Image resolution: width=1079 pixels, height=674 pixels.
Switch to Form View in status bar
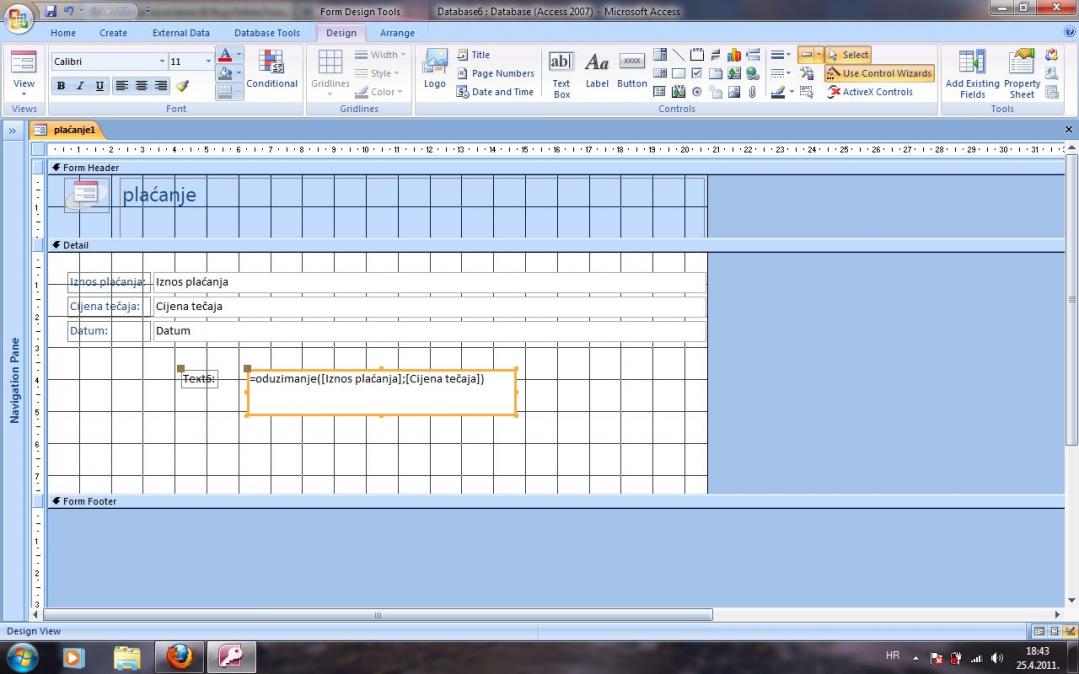[x=1038, y=631]
